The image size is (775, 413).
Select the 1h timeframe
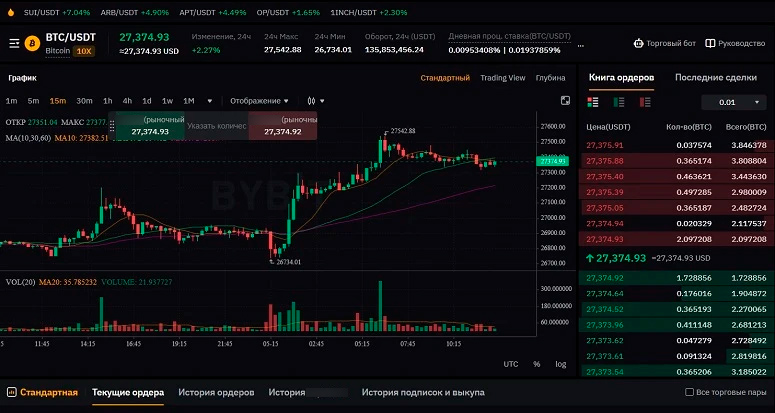point(107,100)
